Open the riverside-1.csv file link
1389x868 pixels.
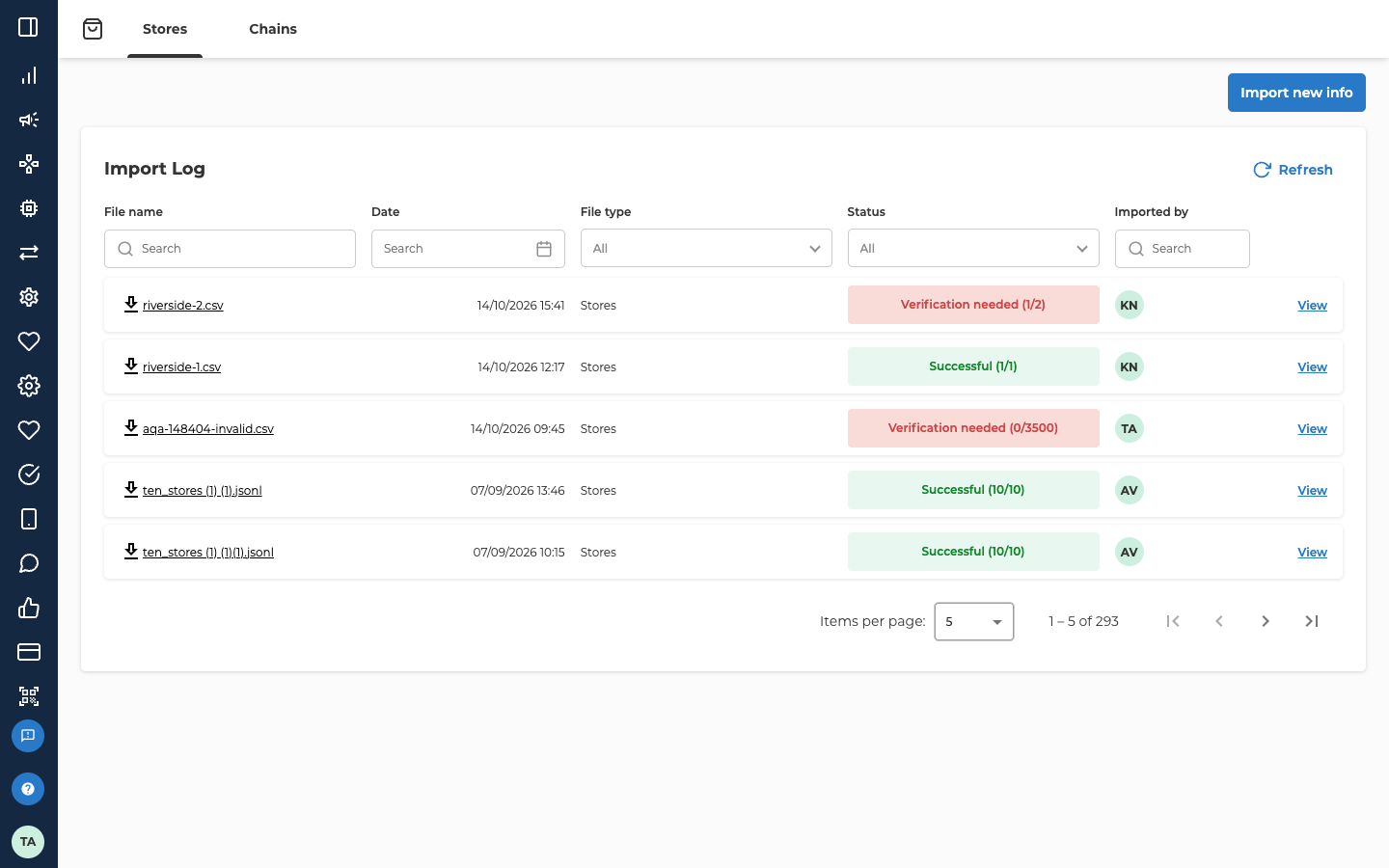[x=181, y=367]
